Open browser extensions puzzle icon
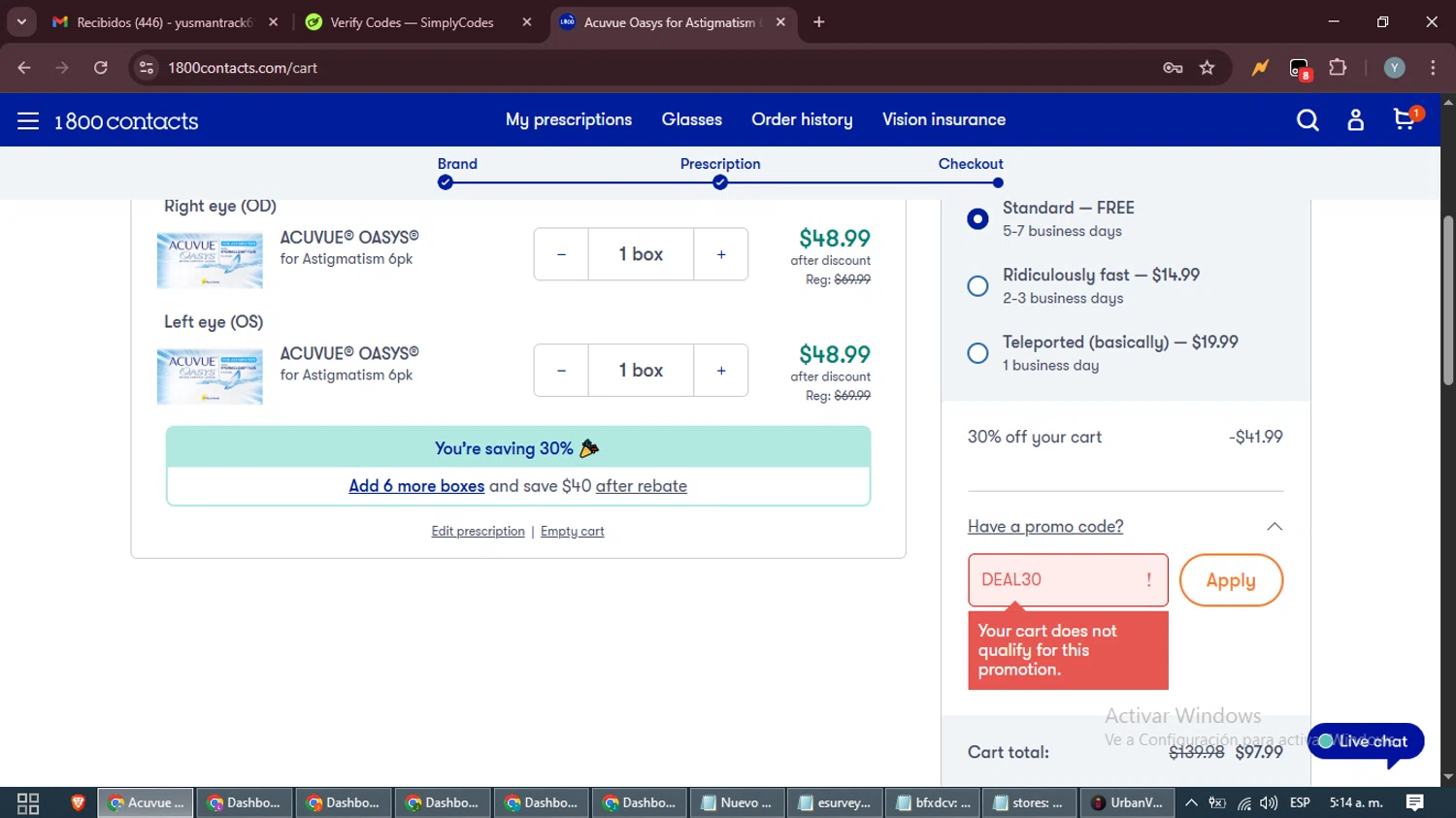The height and width of the screenshot is (818, 1456). pyautogui.click(x=1338, y=67)
